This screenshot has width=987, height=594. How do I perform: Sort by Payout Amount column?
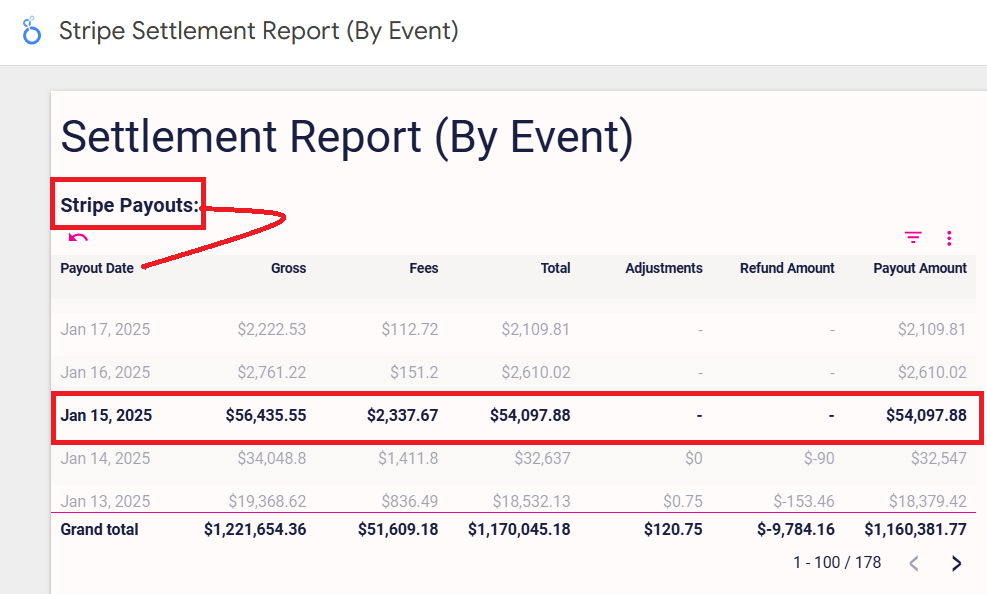coord(920,268)
